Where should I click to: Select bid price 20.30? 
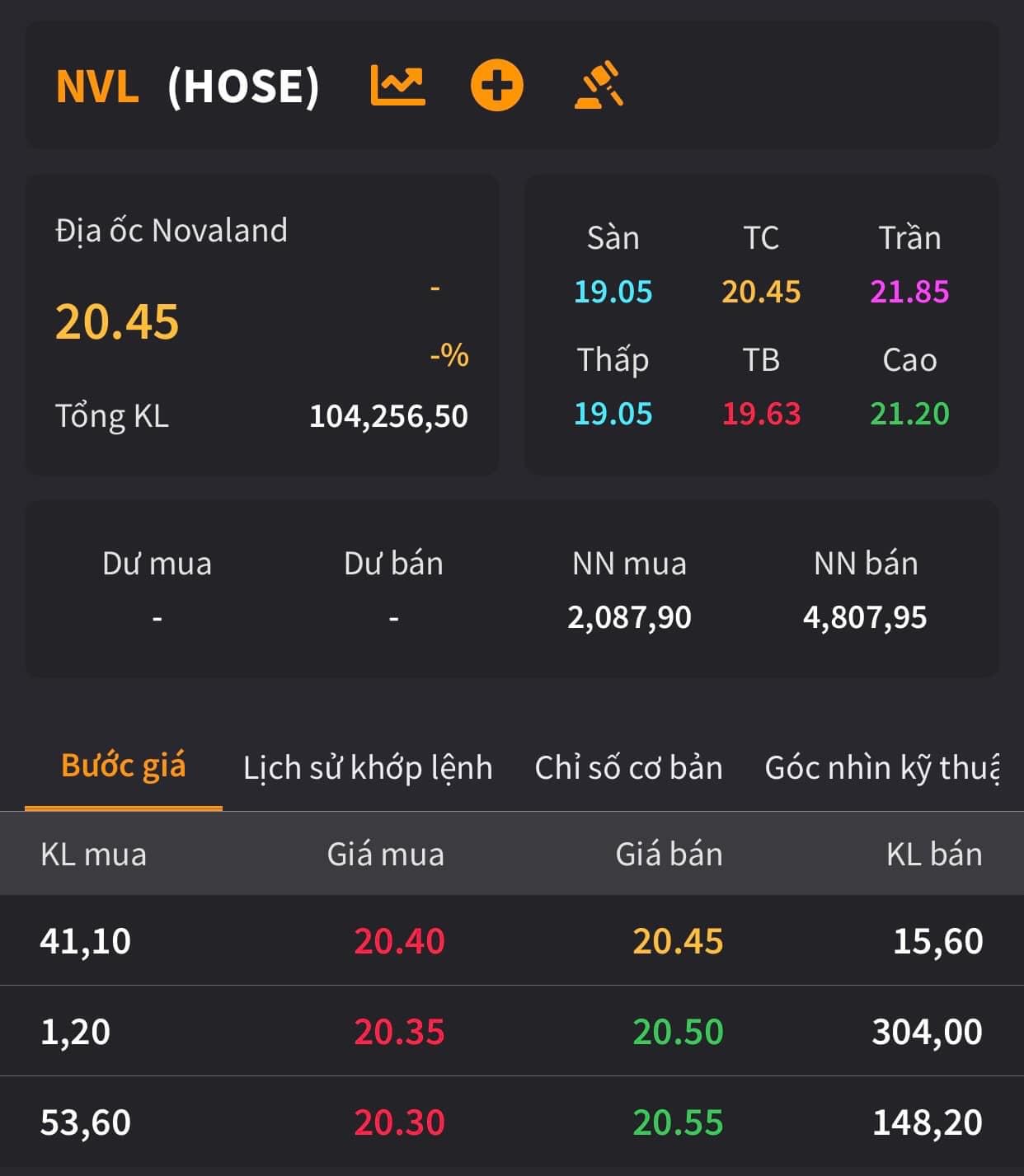pos(399,1122)
